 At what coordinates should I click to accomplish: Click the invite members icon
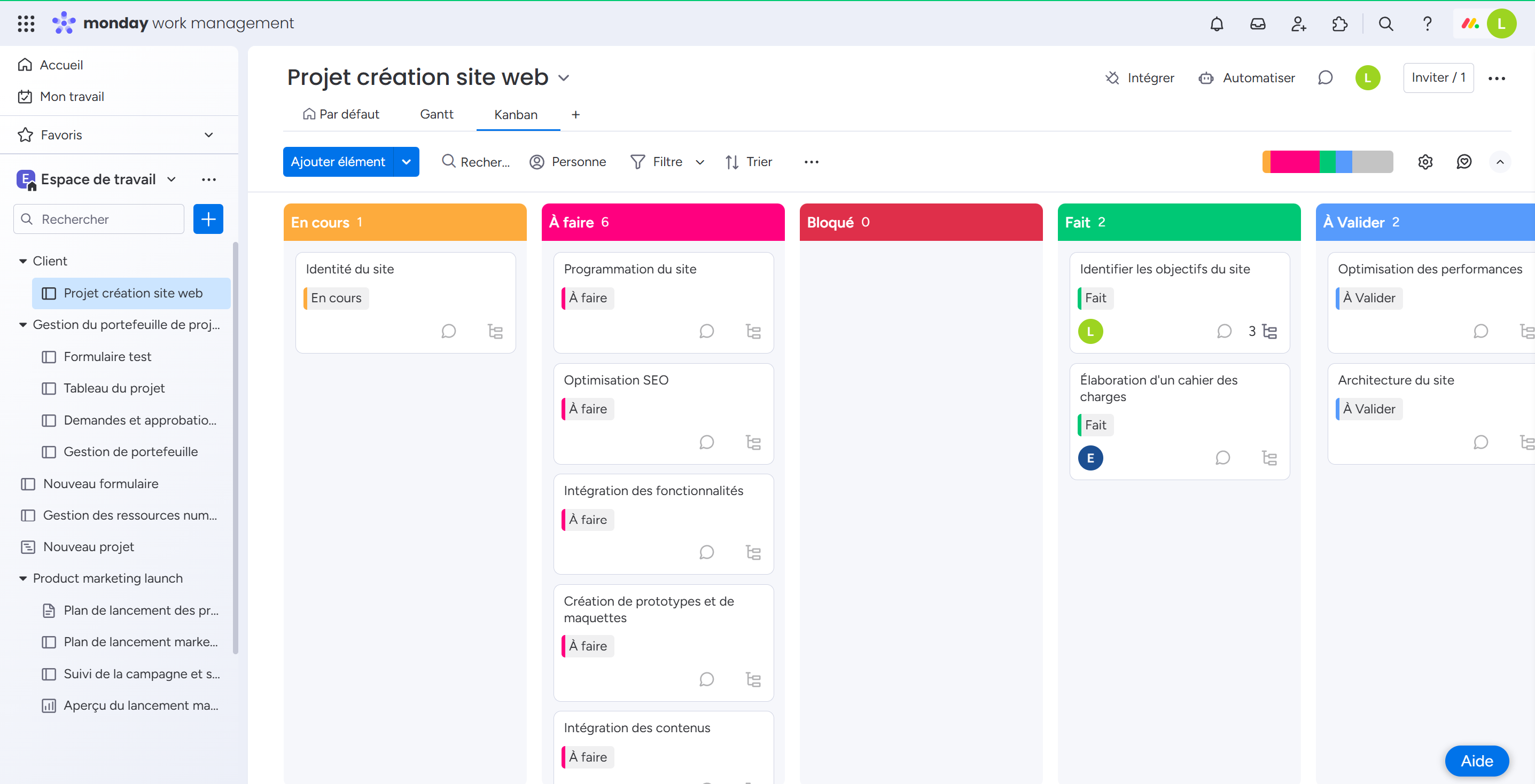(x=1298, y=22)
